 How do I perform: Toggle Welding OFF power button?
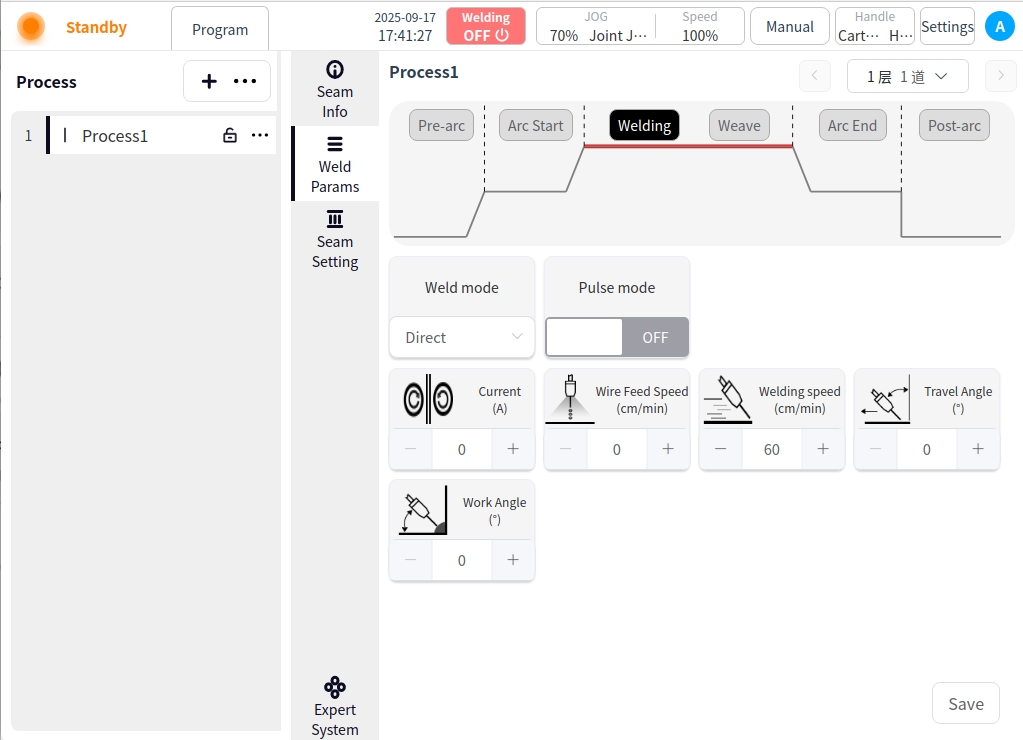(x=485, y=27)
